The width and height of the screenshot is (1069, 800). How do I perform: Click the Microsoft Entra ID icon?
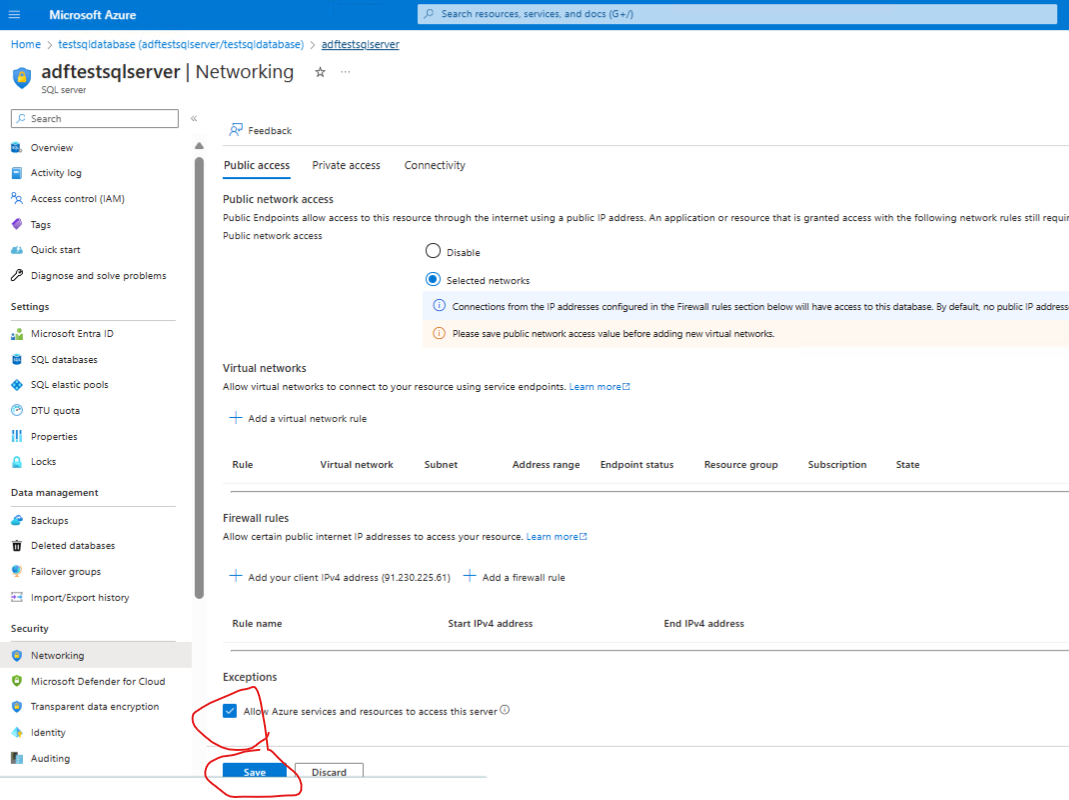pyautogui.click(x=17, y=334)
